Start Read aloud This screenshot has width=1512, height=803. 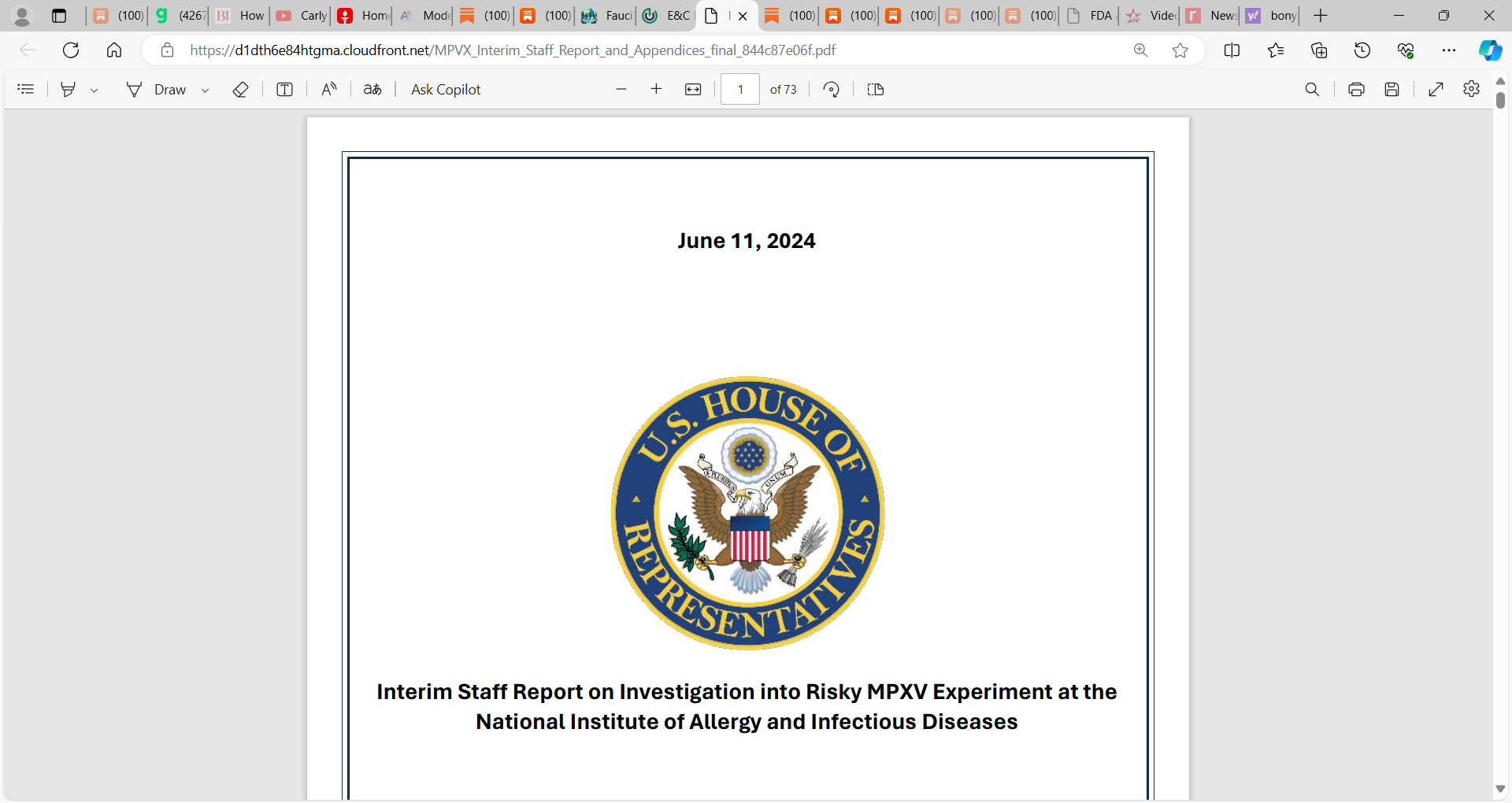pyautogui.click(x=329, y=90)
